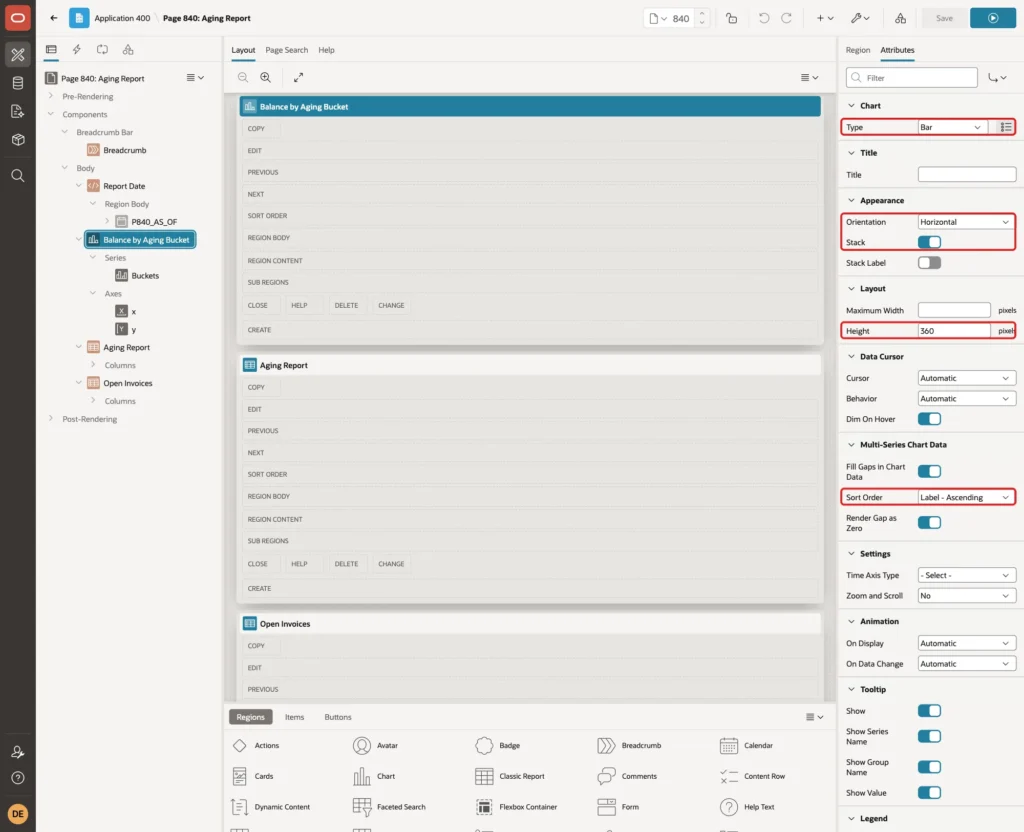
Task: Open the Sort Order dropdown
Action: coord(966,497)
